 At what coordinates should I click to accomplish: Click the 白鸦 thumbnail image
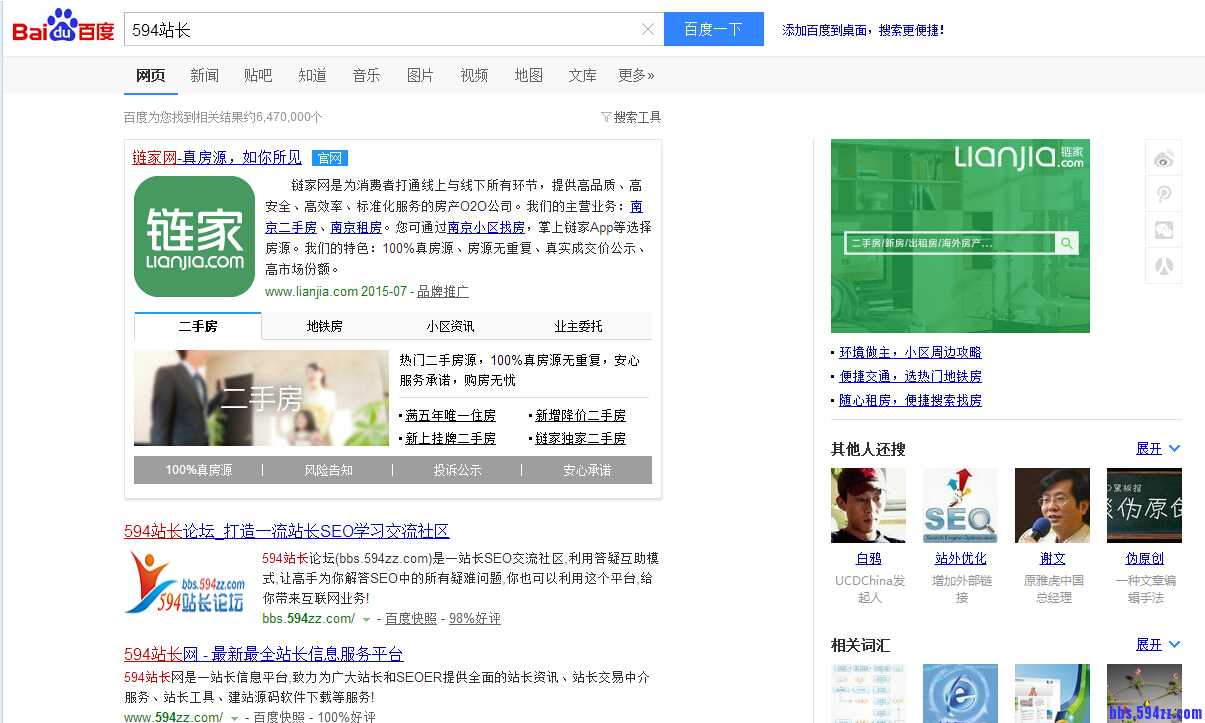[868, 505]
